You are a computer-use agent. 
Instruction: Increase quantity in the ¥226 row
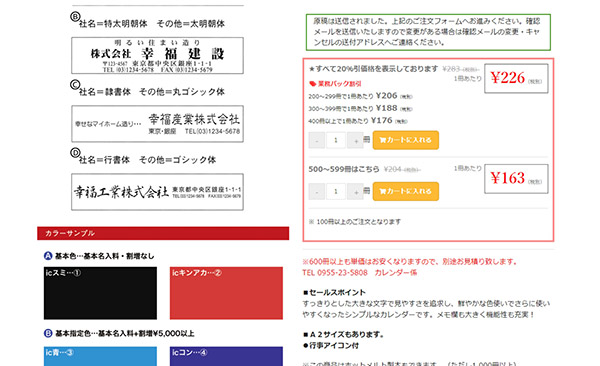[x=355, y=140]
